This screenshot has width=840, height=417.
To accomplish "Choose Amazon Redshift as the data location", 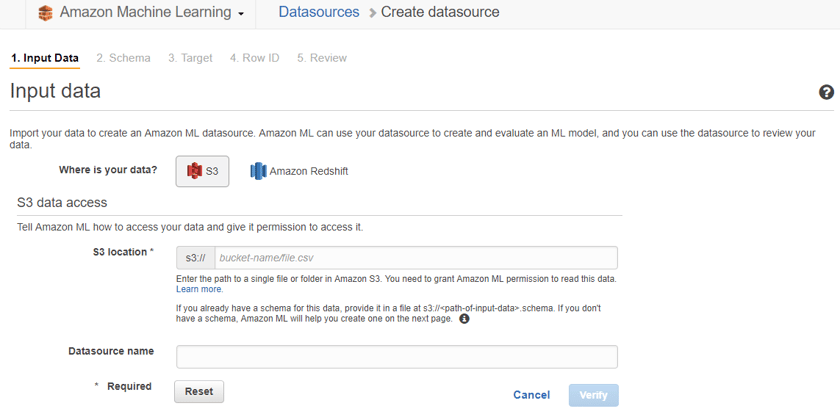I will point(299,172).
